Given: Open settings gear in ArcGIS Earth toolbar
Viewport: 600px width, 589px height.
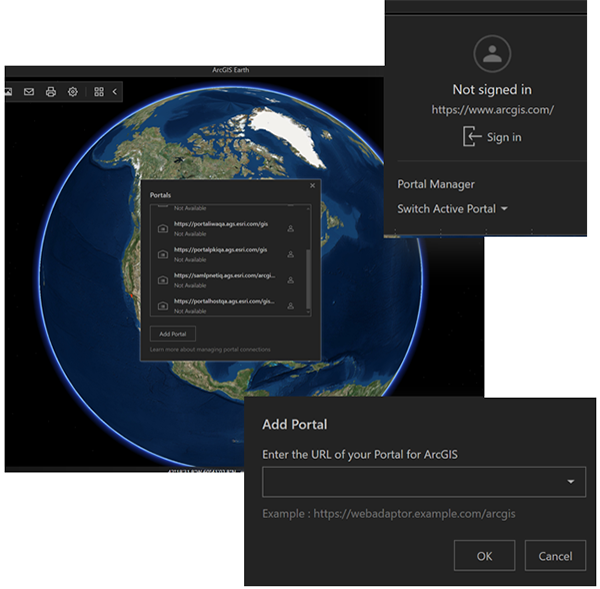Looking at the screenshot, I should 73,92.
